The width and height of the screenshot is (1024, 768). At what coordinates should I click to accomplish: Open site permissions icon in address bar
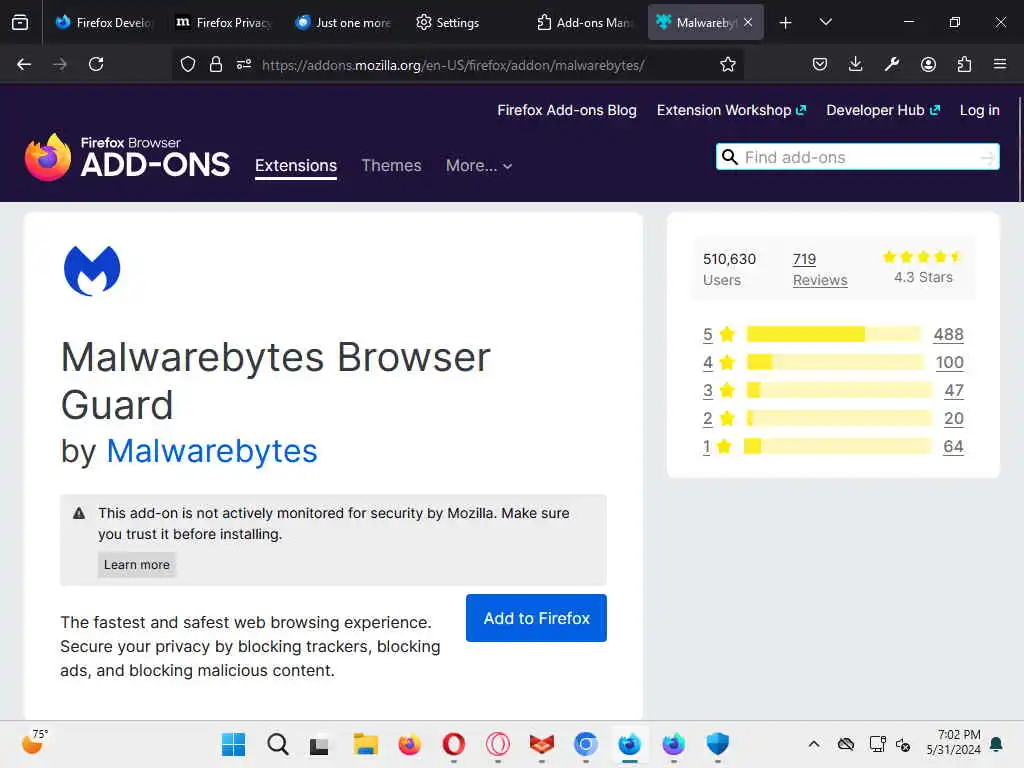pos(244,64)
